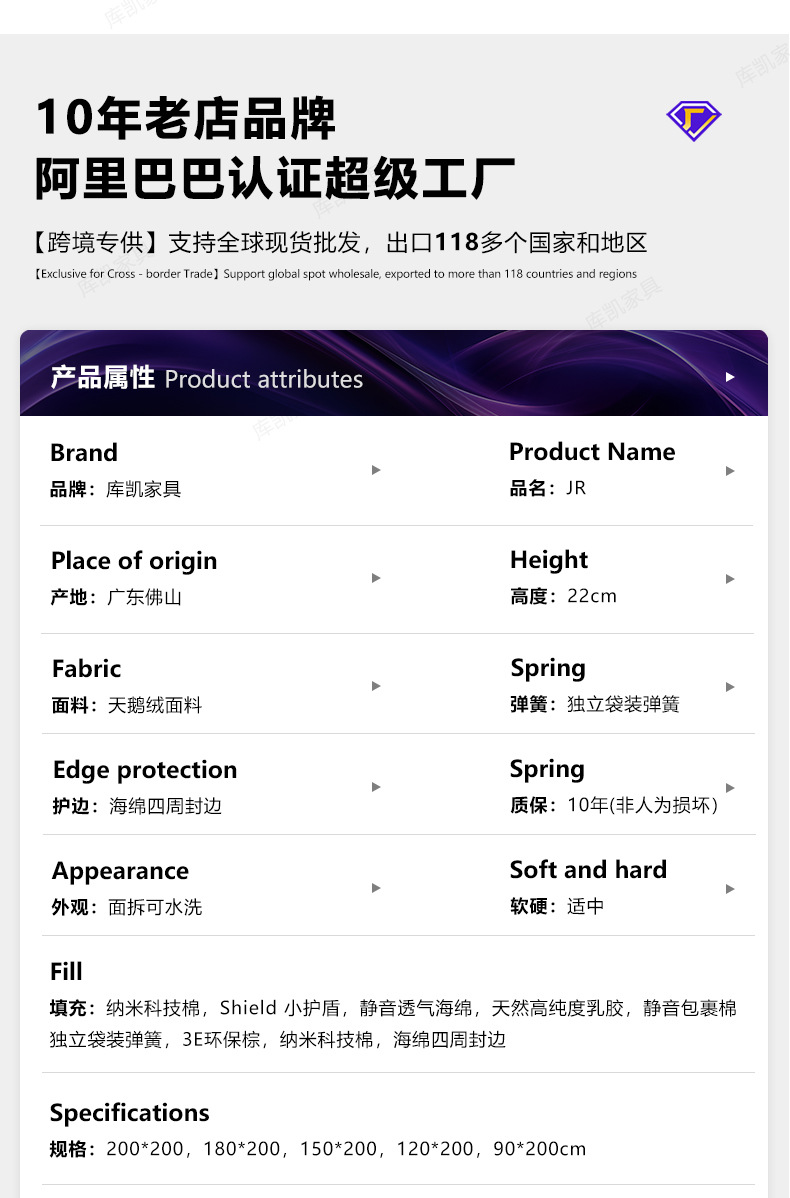Click the 跨境专供 wholesale tagline

pyautogui.click(x=340, y=242)
